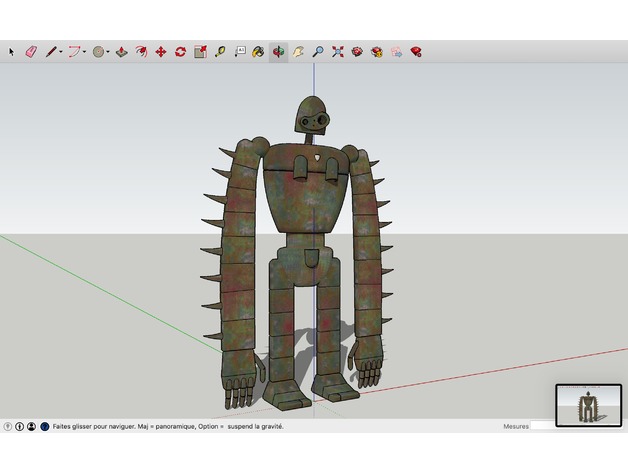Open the Instructor help question icon
Image resolution: width=628 pixels, height=472 pixels.
tap(45, 426)
